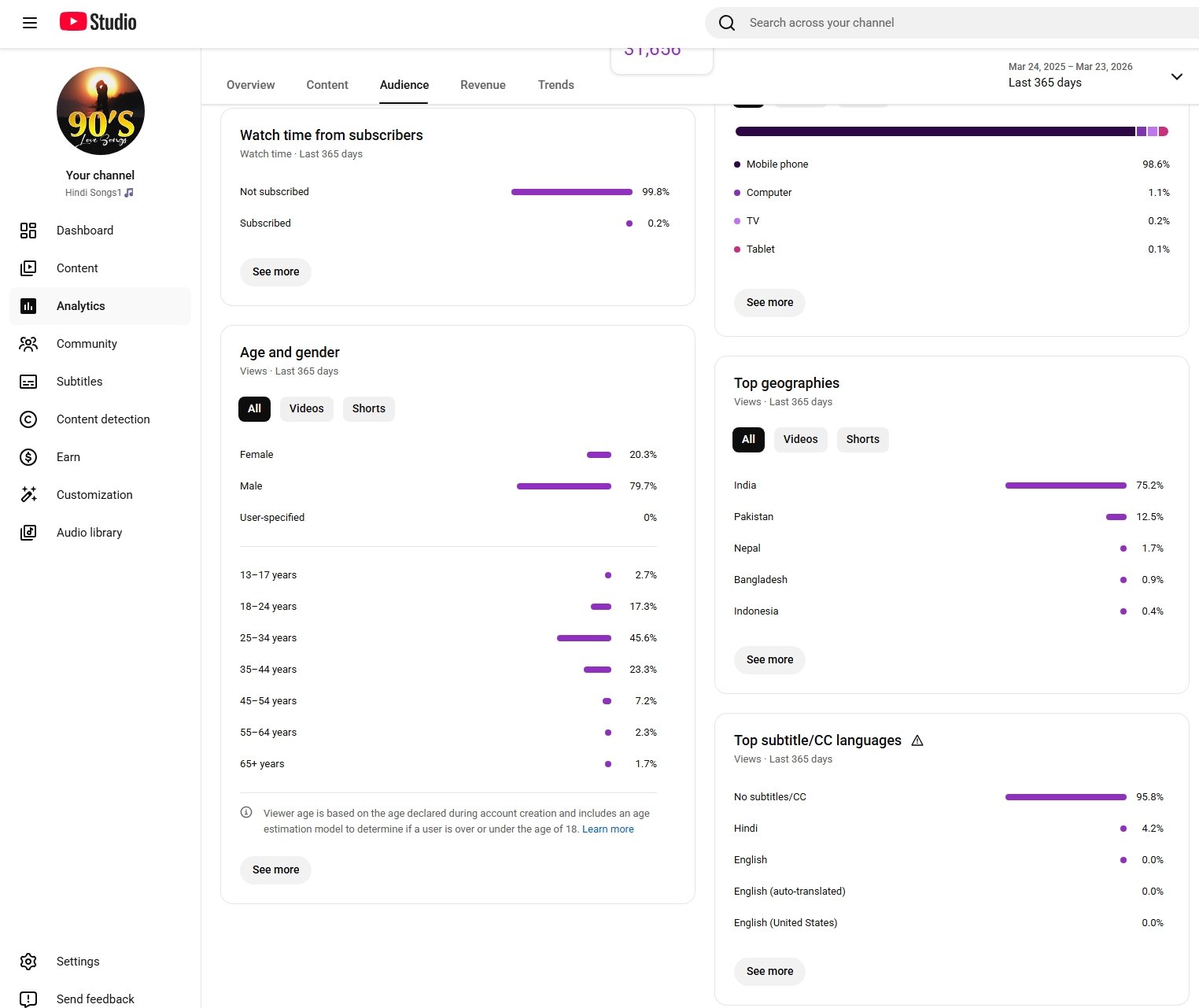Go to Content detection copyright icon
The height and width of the screenshot is (1008, 1199).
click(28, 419)
